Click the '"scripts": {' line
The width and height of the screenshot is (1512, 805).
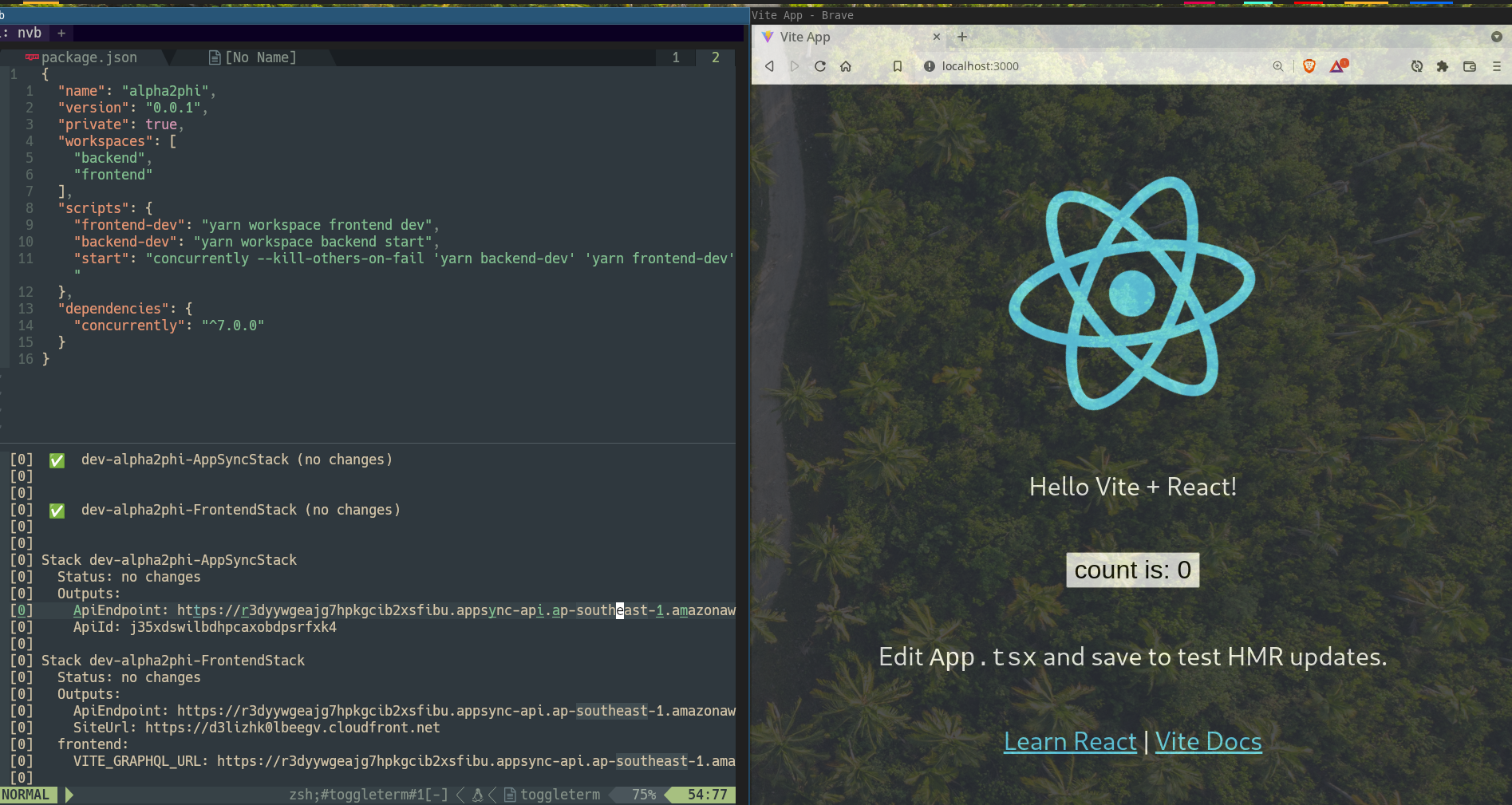[105, 208]
